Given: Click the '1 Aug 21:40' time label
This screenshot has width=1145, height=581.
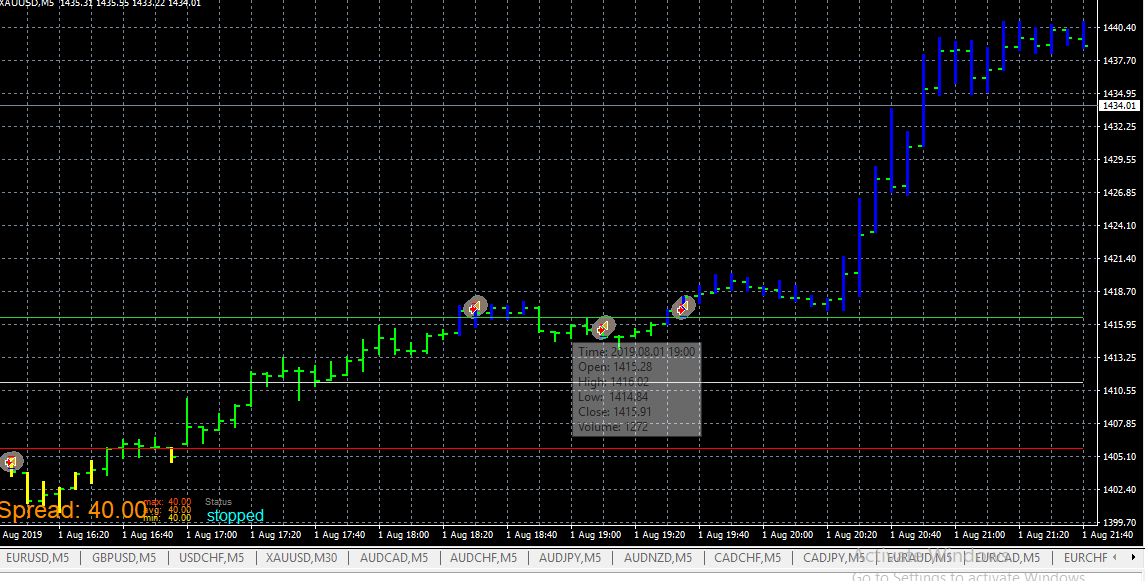Looking at the screenshot, I should click(x=1108, y=535).
